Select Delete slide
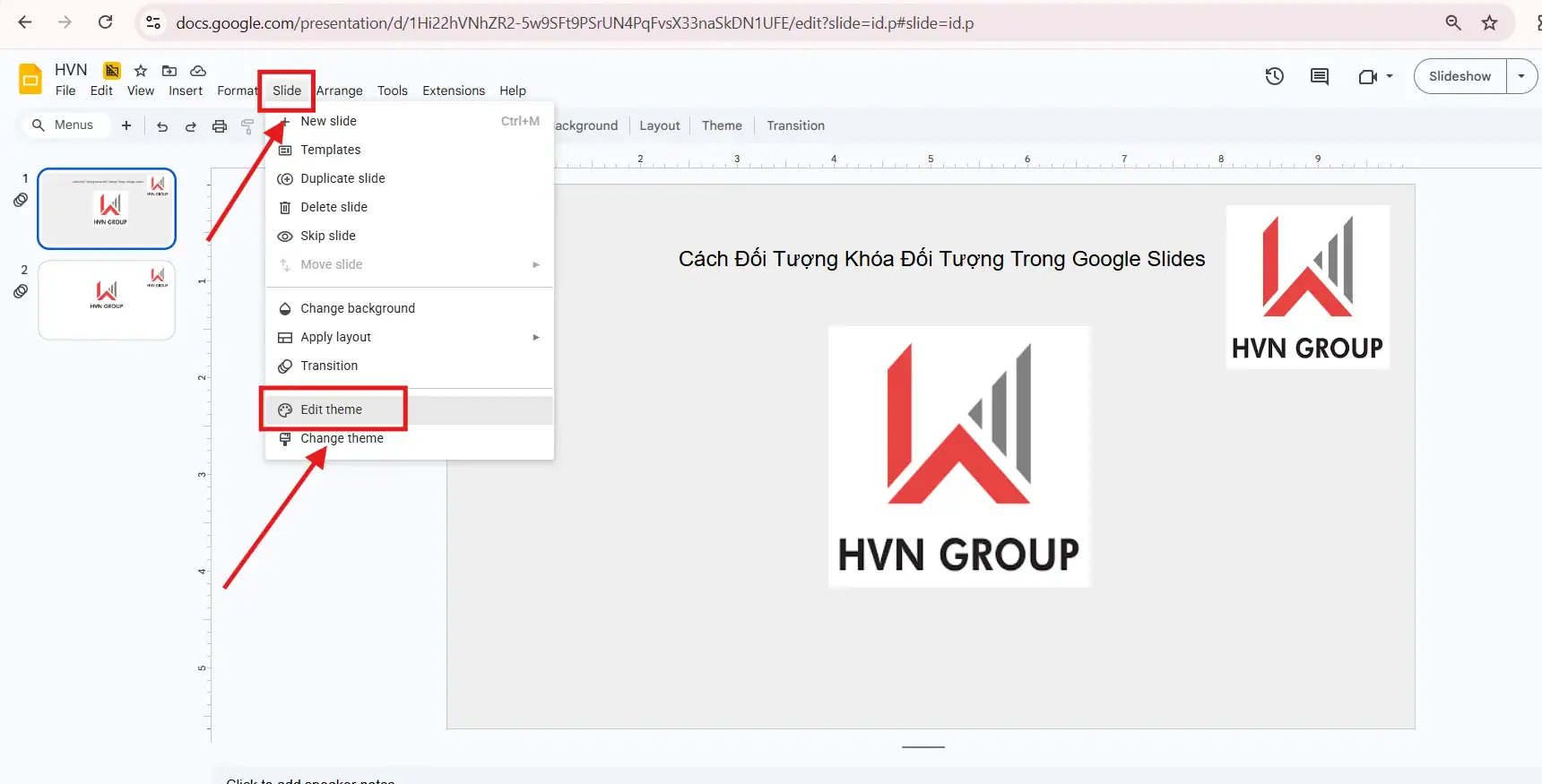 [x=410, y=207]
